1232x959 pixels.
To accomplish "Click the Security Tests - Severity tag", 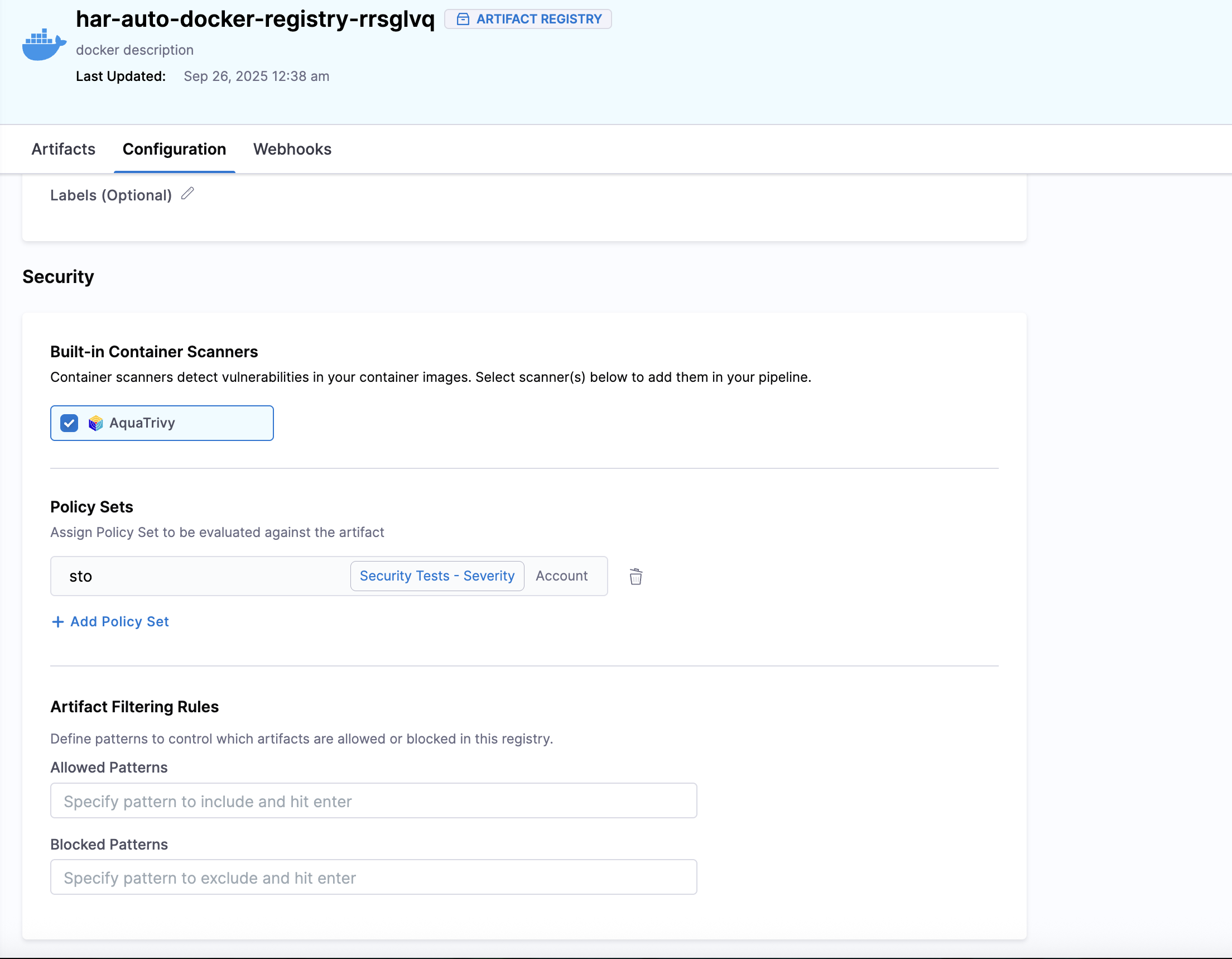I will tap(437, 576).
